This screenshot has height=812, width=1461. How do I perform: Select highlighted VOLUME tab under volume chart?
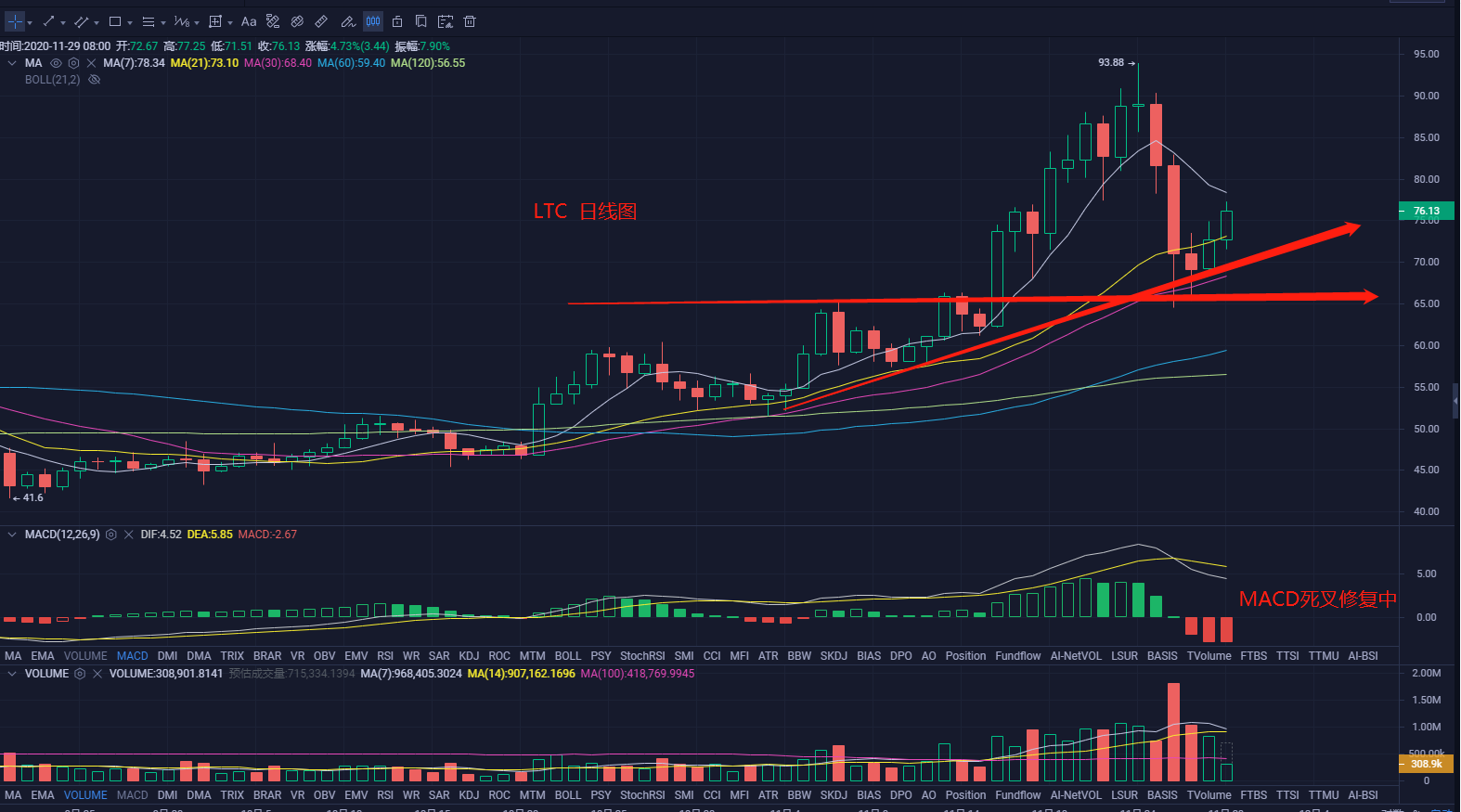pos(85,795)
